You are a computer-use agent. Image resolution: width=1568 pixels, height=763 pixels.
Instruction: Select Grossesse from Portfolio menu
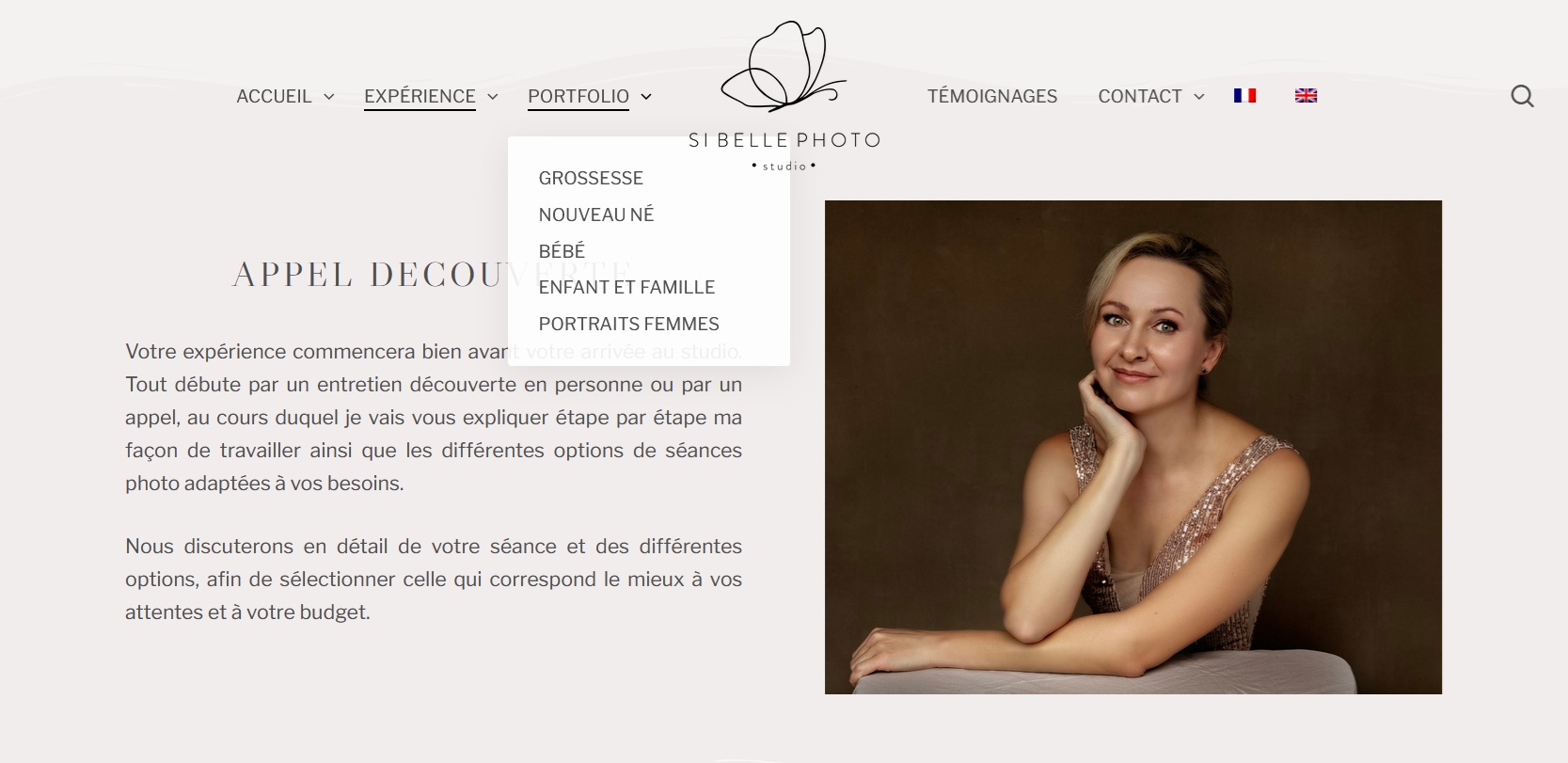(591, 178)
